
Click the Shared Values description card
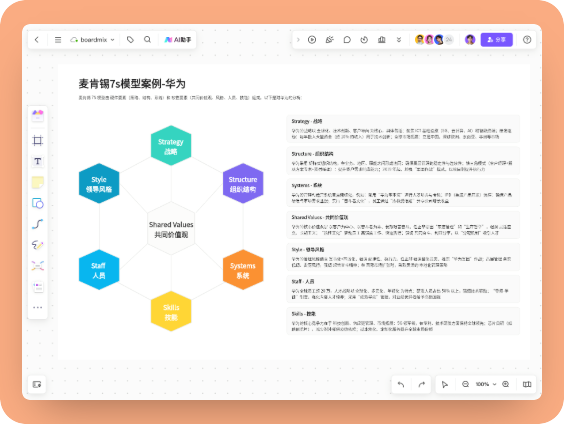(x=403, y=225)
